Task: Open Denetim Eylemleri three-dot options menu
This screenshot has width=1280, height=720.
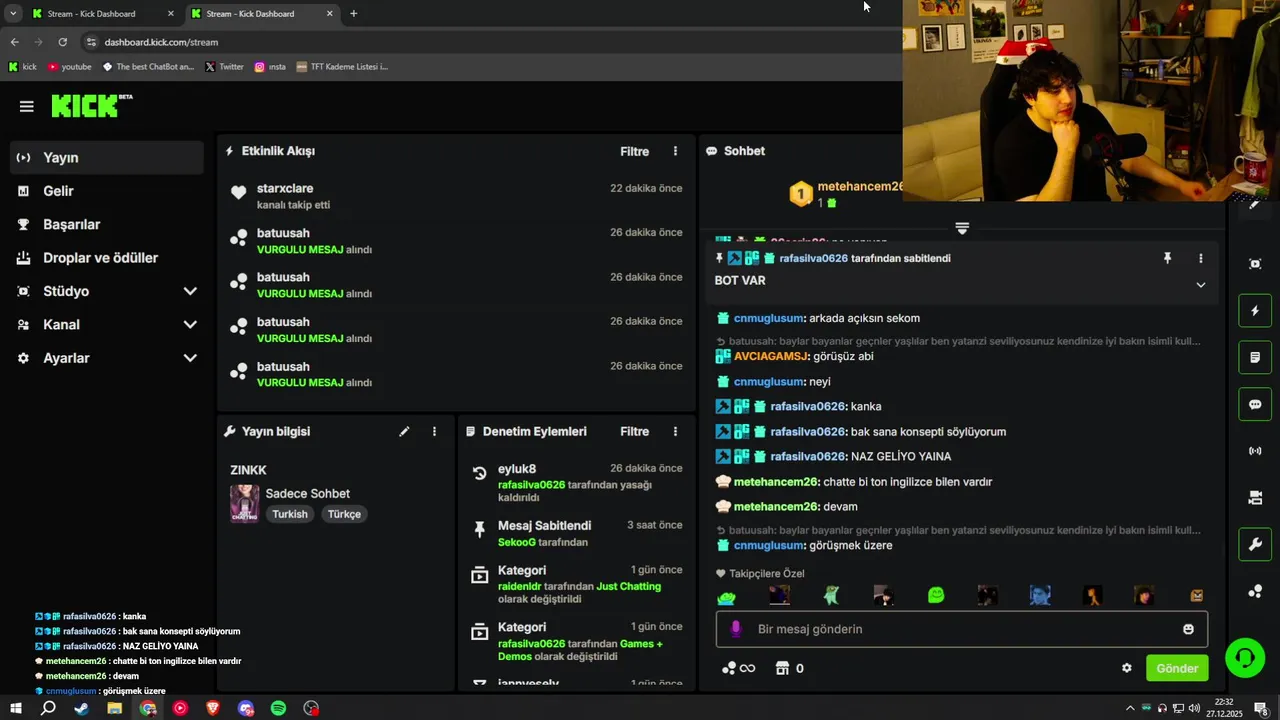Action: point(675,432)
